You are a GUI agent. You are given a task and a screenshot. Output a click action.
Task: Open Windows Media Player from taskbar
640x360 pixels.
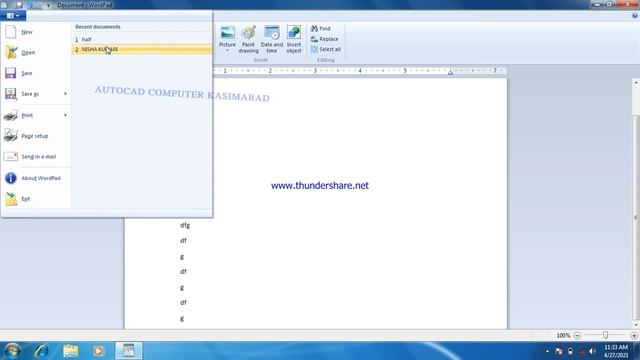98,351
